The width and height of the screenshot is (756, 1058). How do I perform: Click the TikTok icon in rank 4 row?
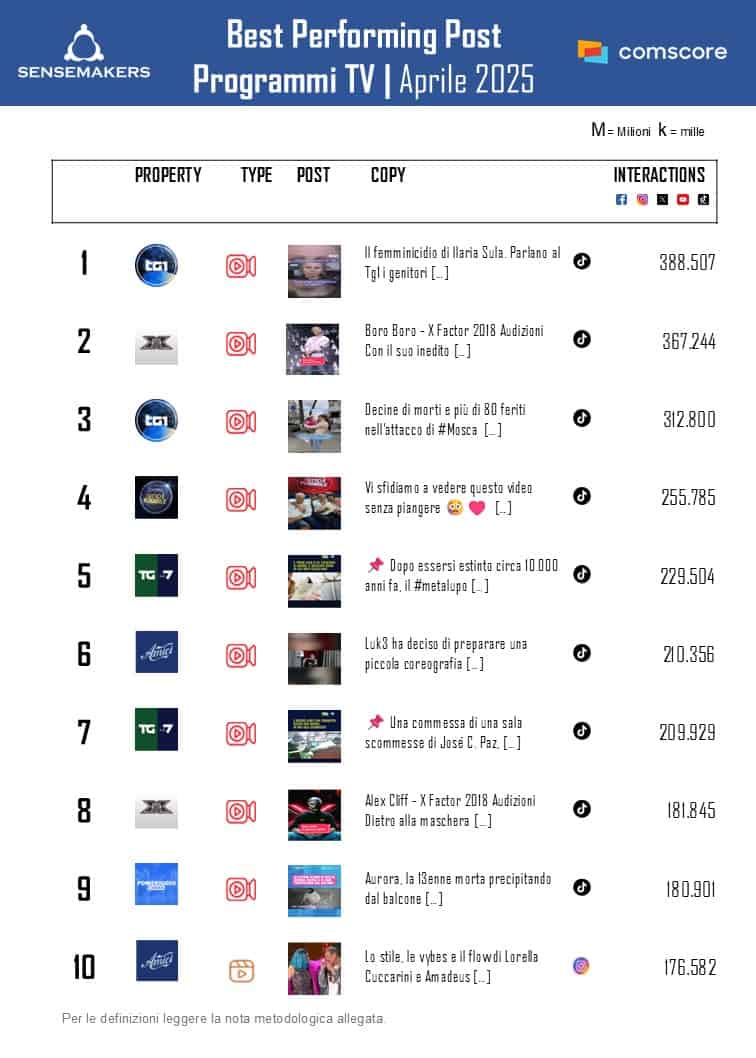(582, 496)
